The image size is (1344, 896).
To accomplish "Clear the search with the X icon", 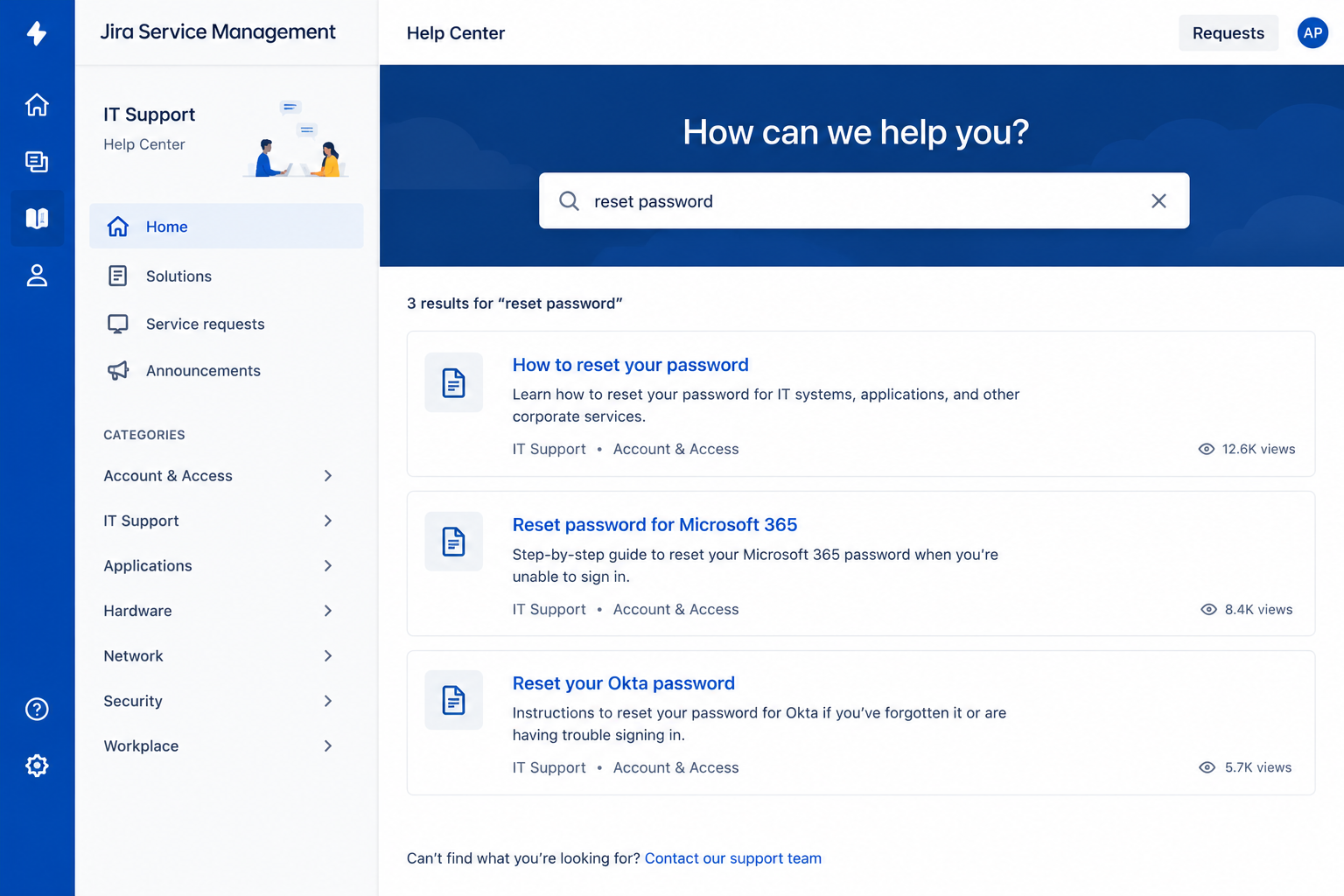I will (x=1158, y=201).
